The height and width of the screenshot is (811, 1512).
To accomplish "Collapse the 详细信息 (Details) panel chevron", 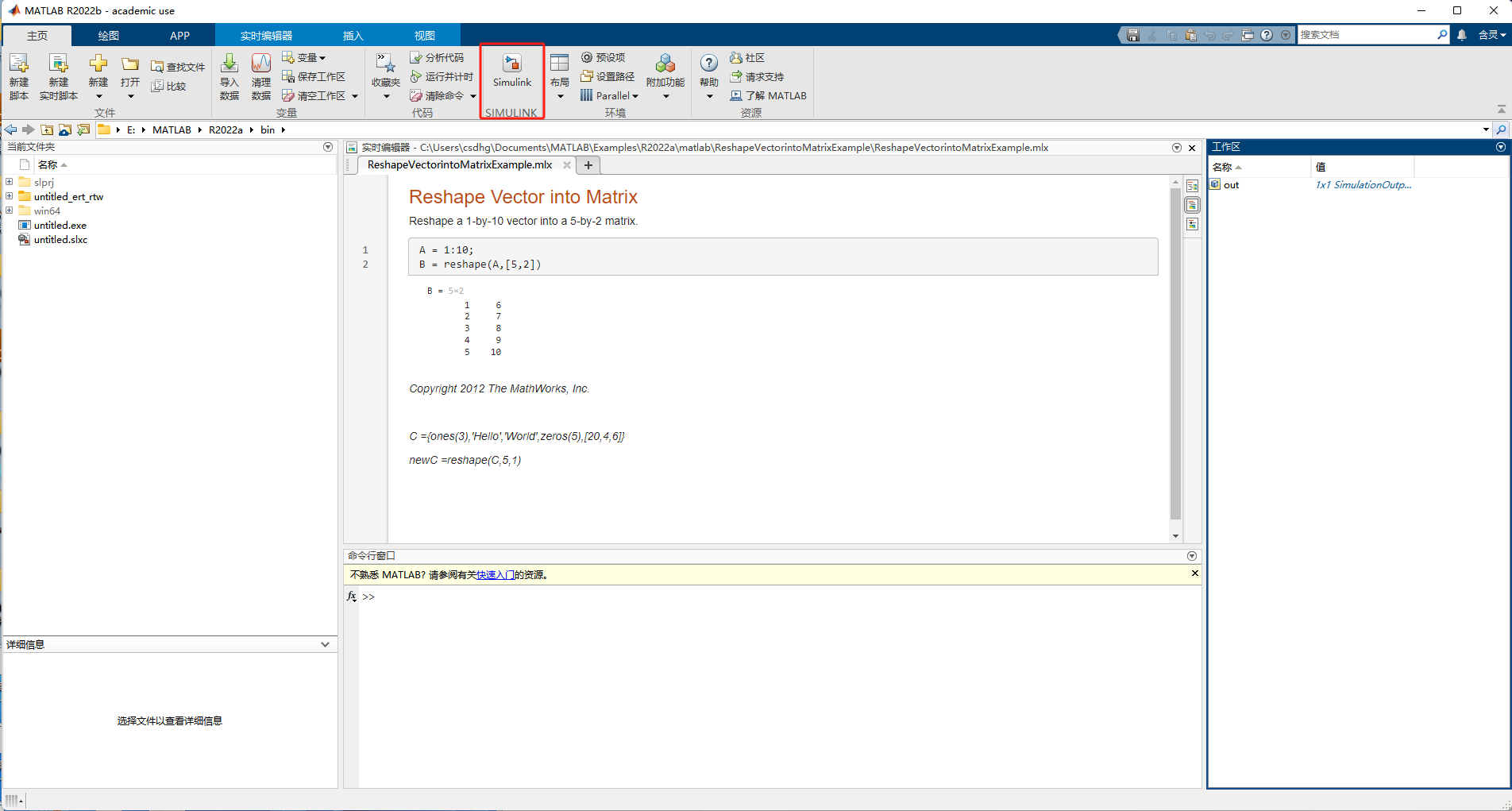I will (325, 644).
